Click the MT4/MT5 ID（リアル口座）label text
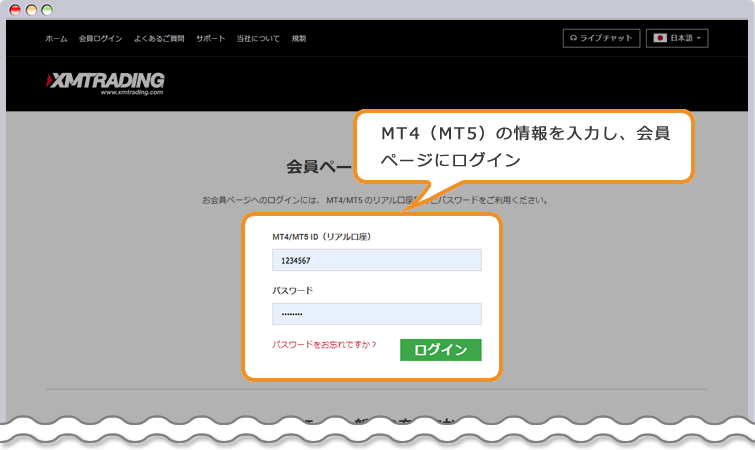Viewport: 755px width, 450px height. pos(322,237)
